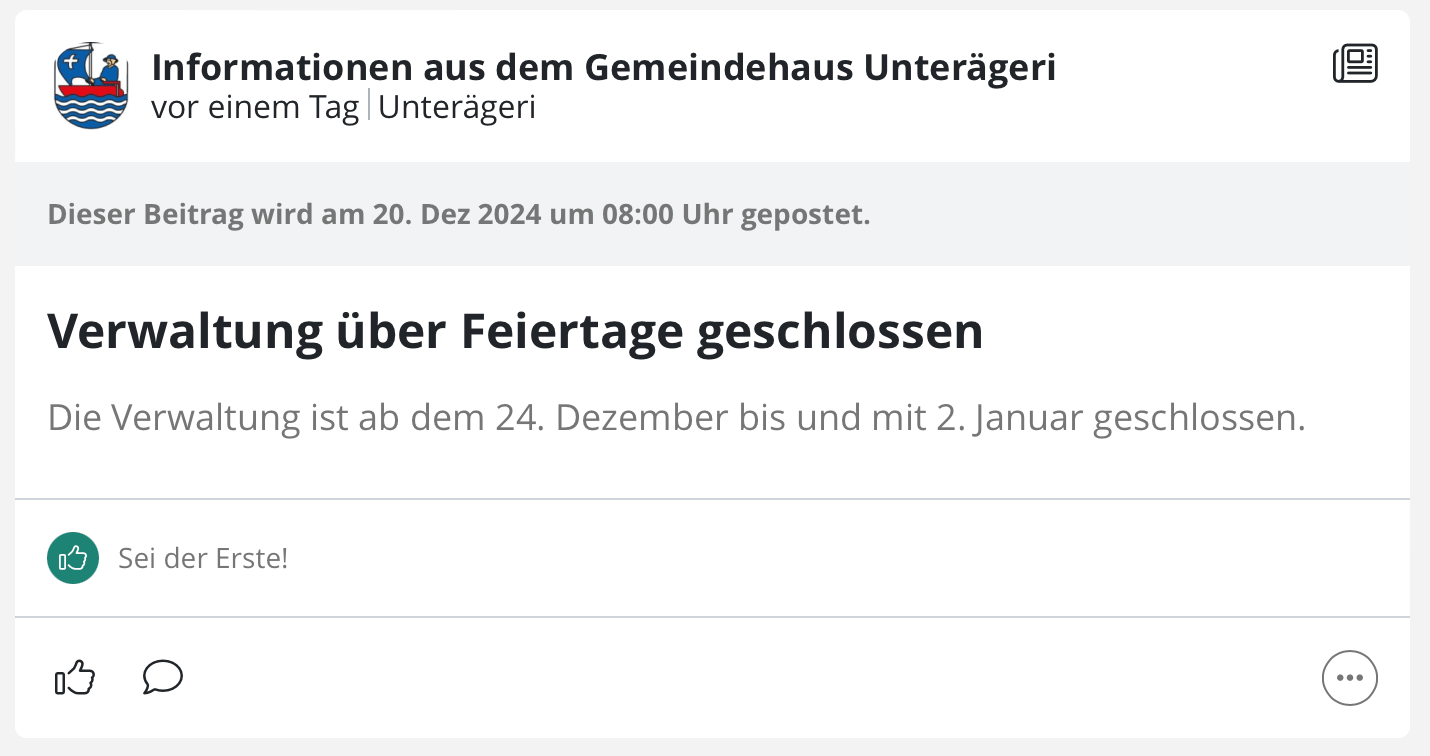Click the "Sei der Erste!" reactions text
This screenshot has width=1430, height=756.
point(203,558)
